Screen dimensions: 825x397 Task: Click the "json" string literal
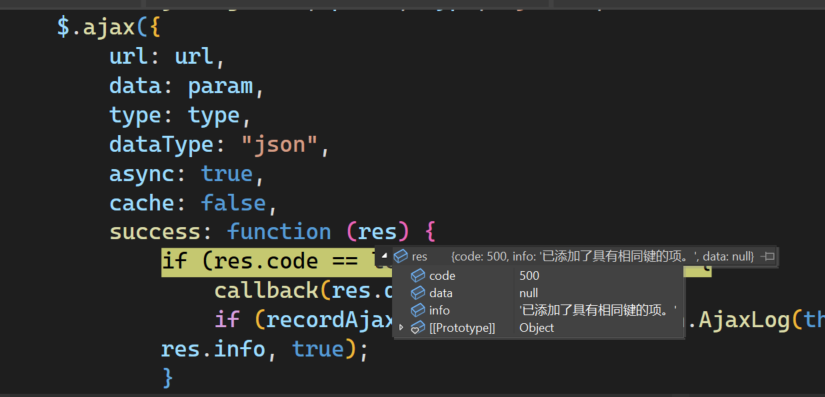pyautogui.click(x=280, y=144)
